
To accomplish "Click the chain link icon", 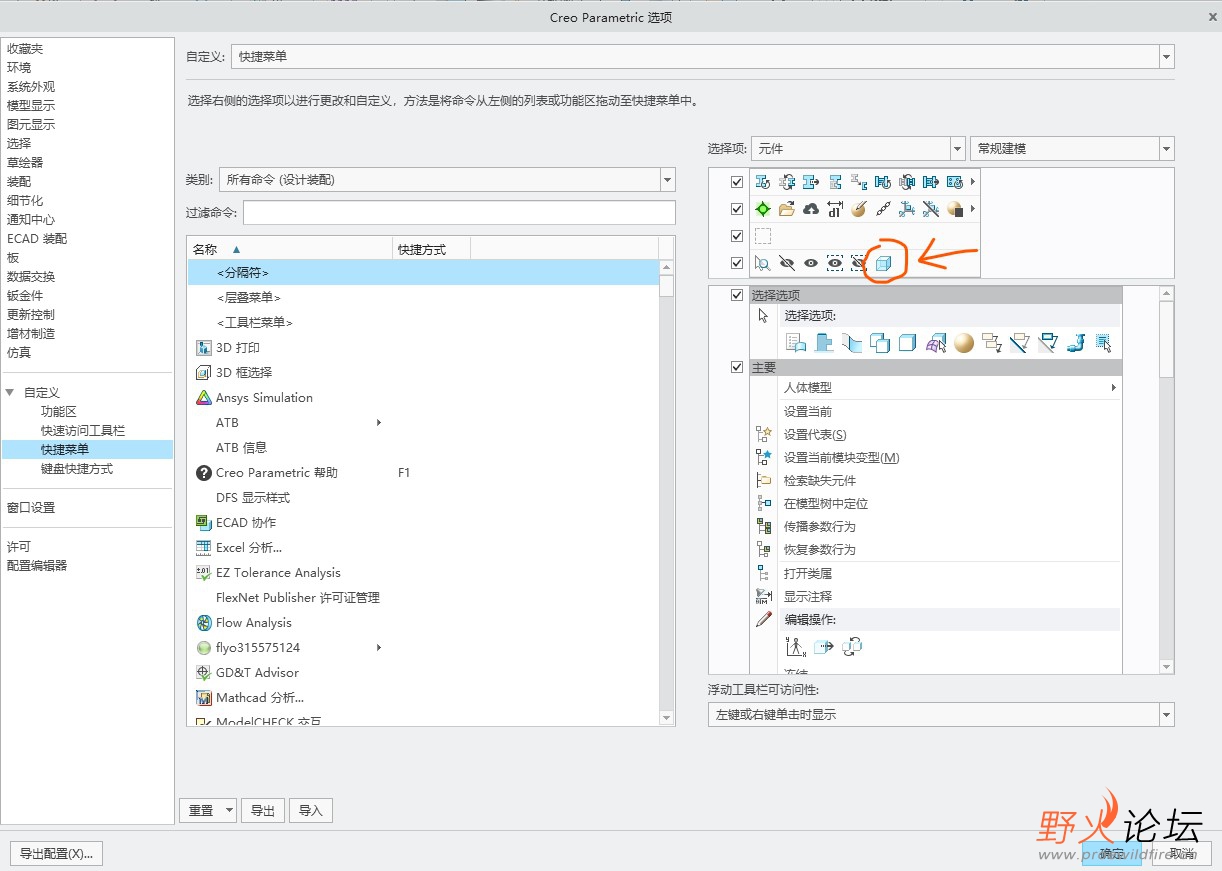I will click(883, 209).
